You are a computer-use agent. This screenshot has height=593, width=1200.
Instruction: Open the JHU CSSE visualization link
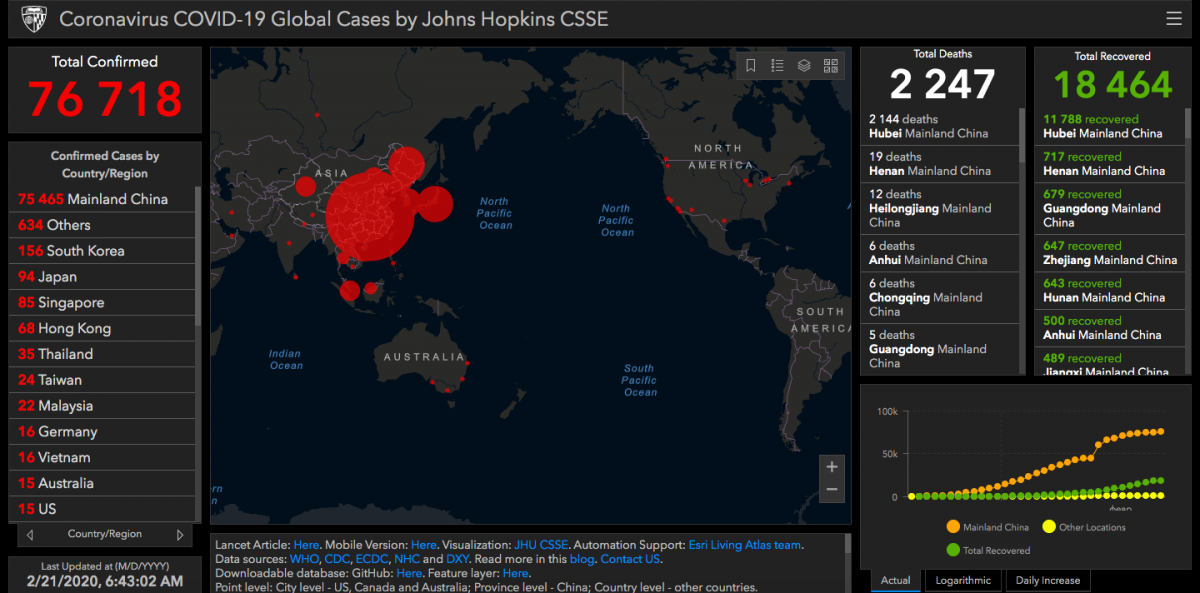541,545
